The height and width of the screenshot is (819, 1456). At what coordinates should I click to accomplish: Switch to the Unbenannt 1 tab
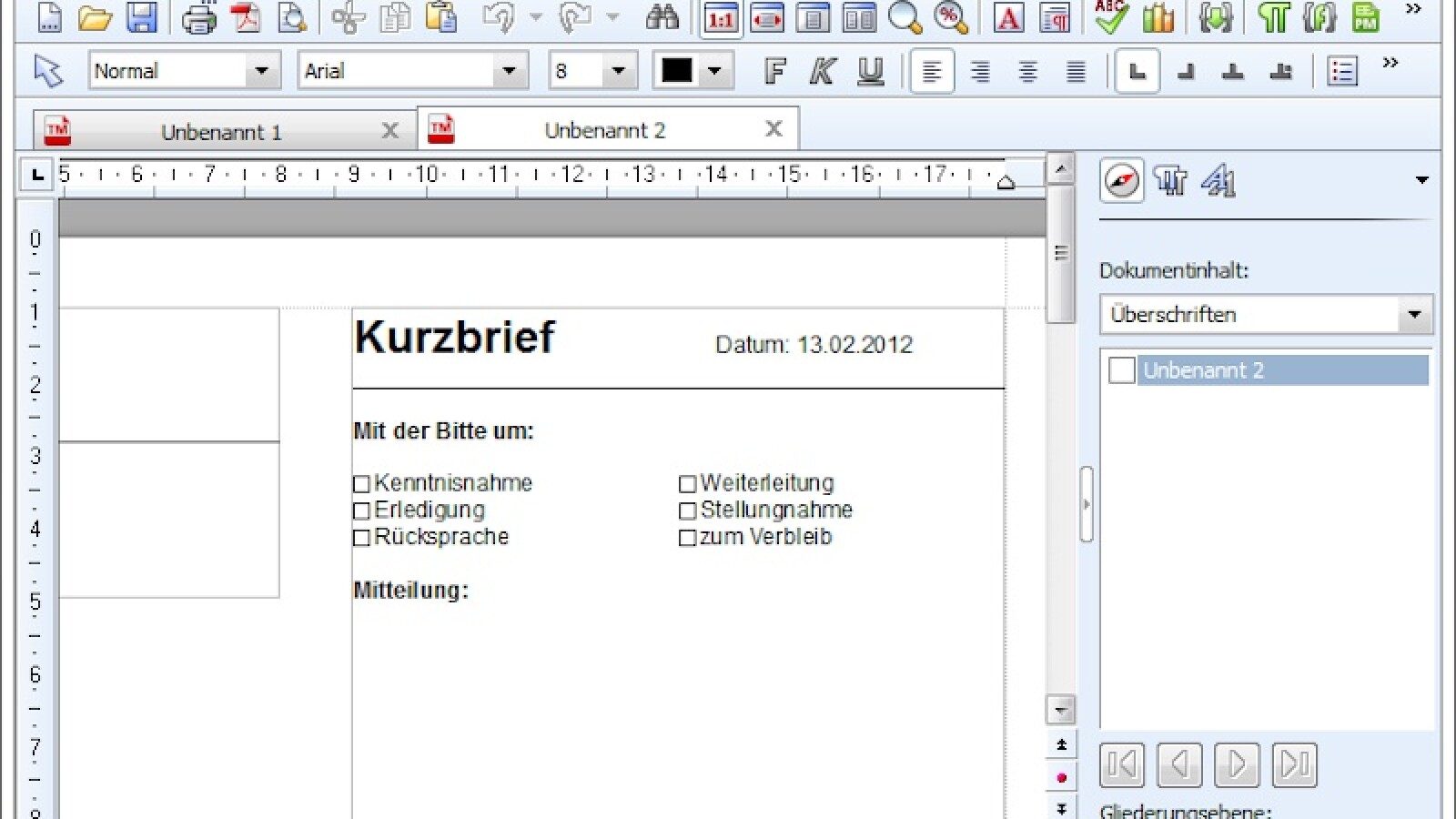[223, 130]
